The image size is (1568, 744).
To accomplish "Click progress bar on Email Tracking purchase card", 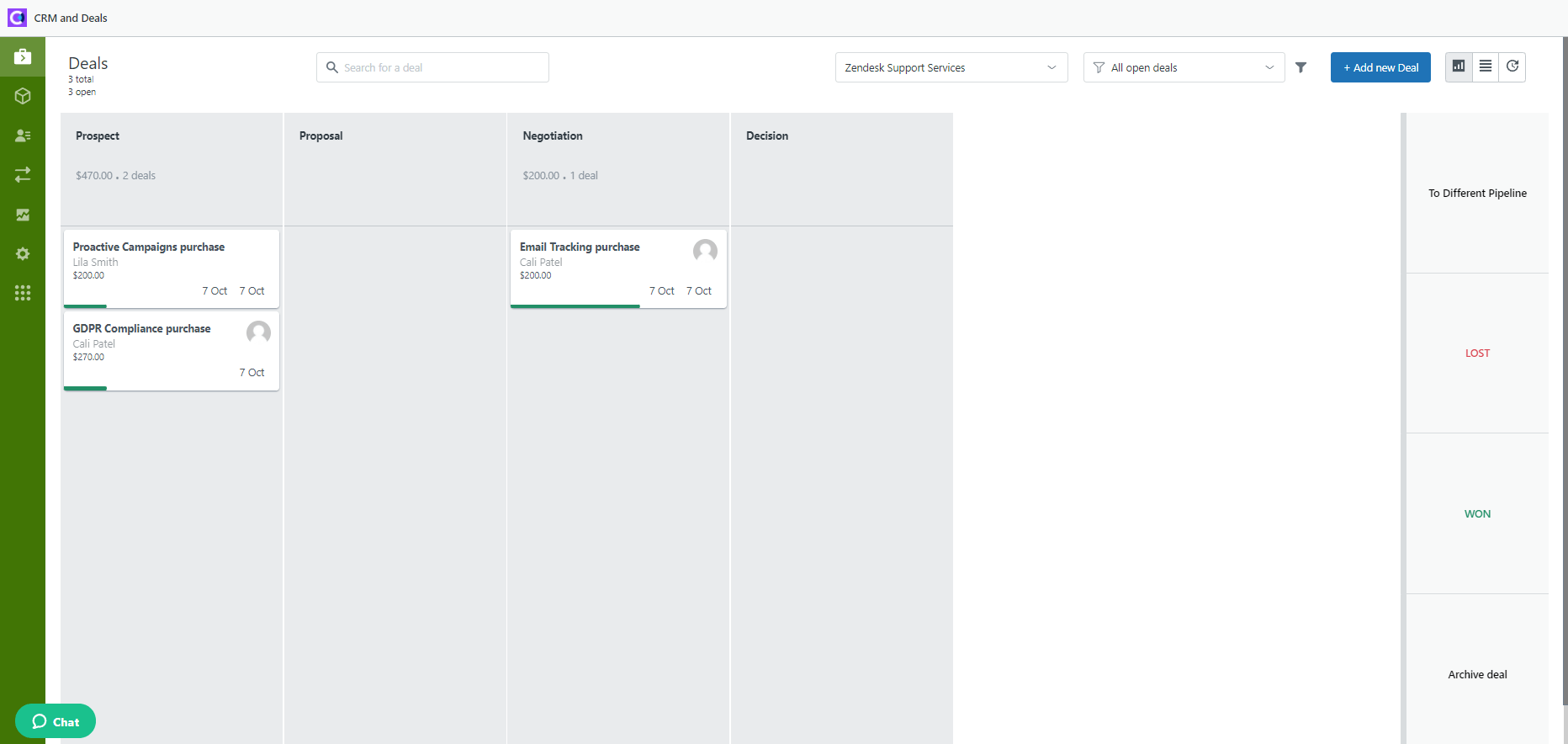I will (x=575, y=306).
